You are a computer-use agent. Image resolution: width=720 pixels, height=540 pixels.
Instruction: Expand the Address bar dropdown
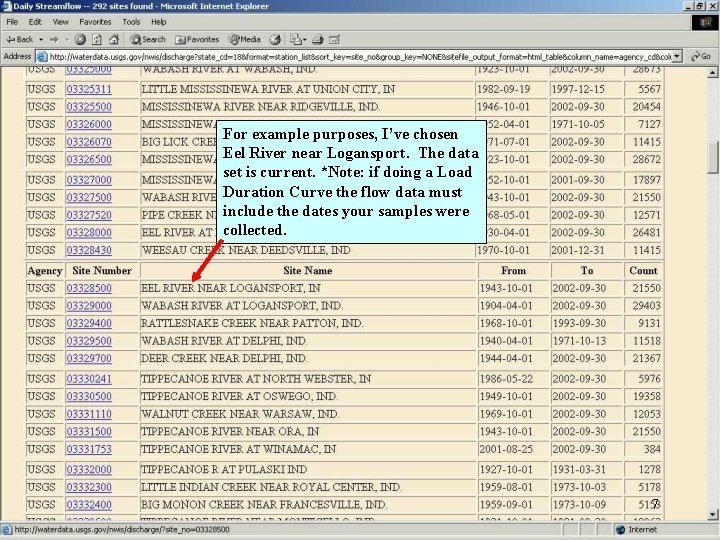tap(676, 56)
